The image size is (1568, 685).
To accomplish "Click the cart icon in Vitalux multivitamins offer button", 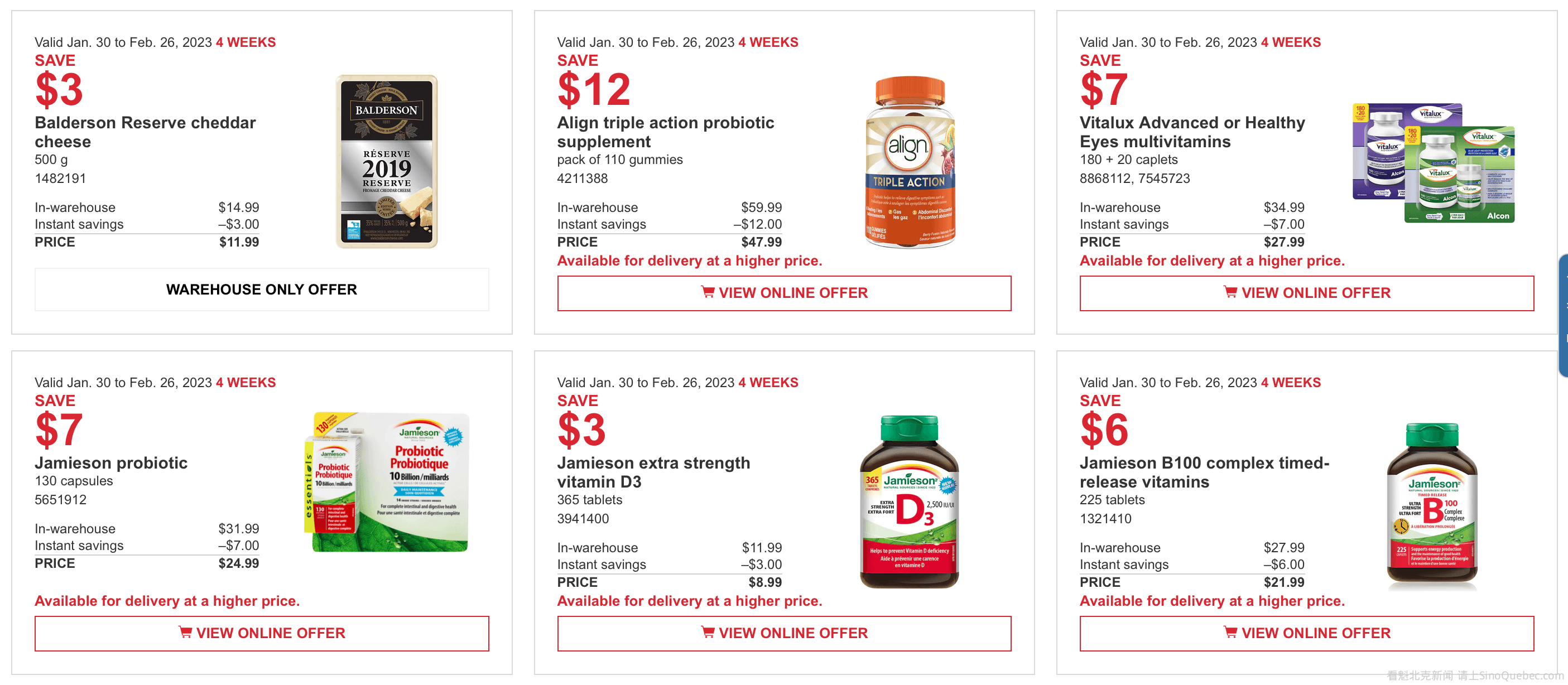I will (1229, 293).
